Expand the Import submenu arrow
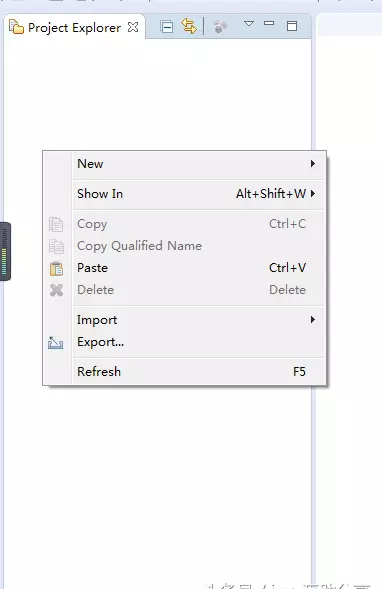 (313, 320)
